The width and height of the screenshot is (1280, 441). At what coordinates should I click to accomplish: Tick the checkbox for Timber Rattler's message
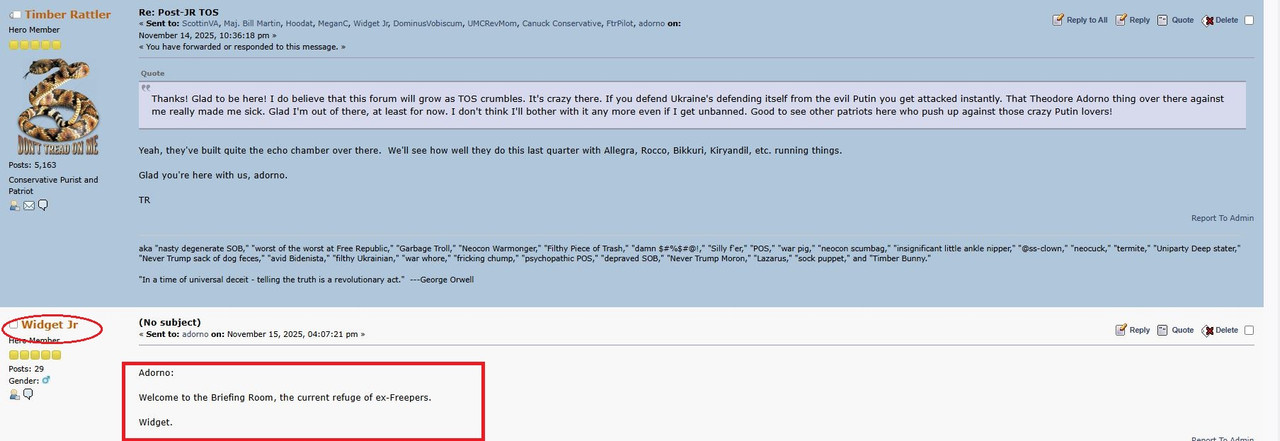click(x=1249, y=21)
